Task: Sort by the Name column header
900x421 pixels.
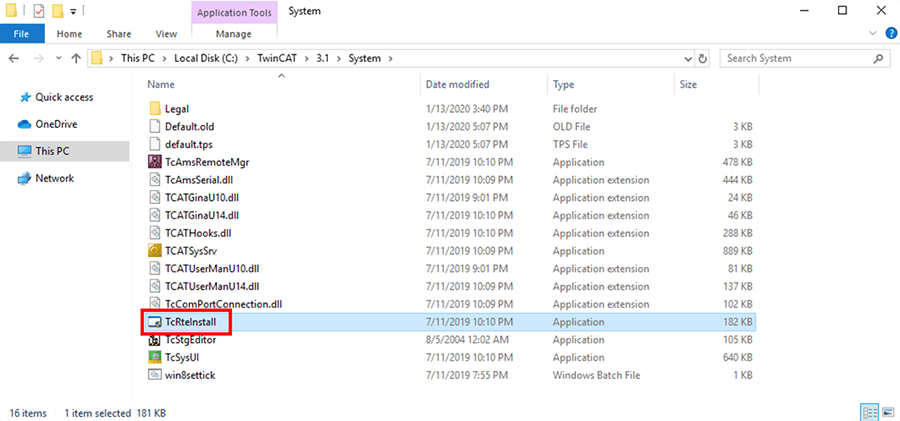Action: pos(161,84)
